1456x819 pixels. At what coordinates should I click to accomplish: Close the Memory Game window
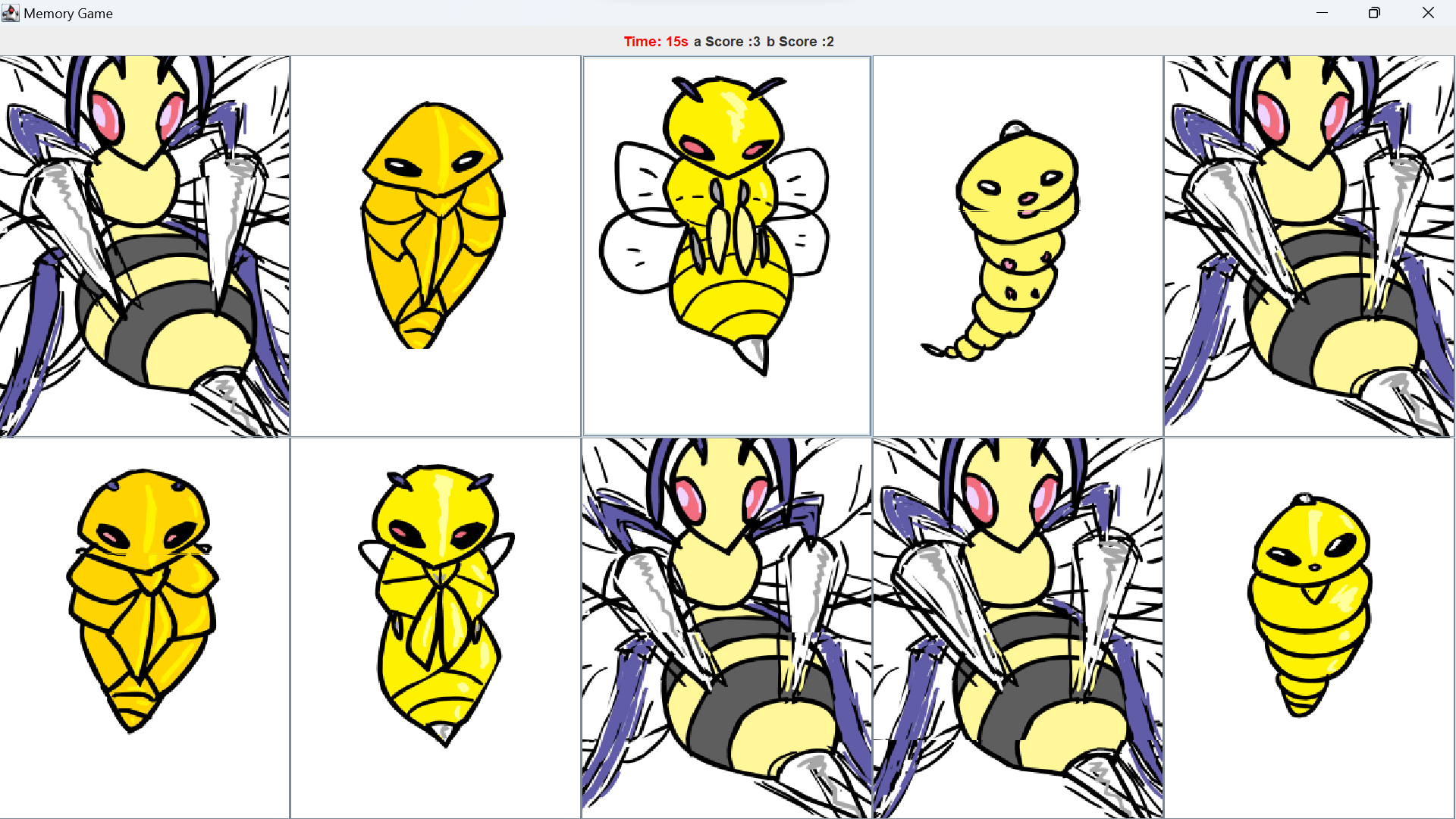(x=1428, y=13)
